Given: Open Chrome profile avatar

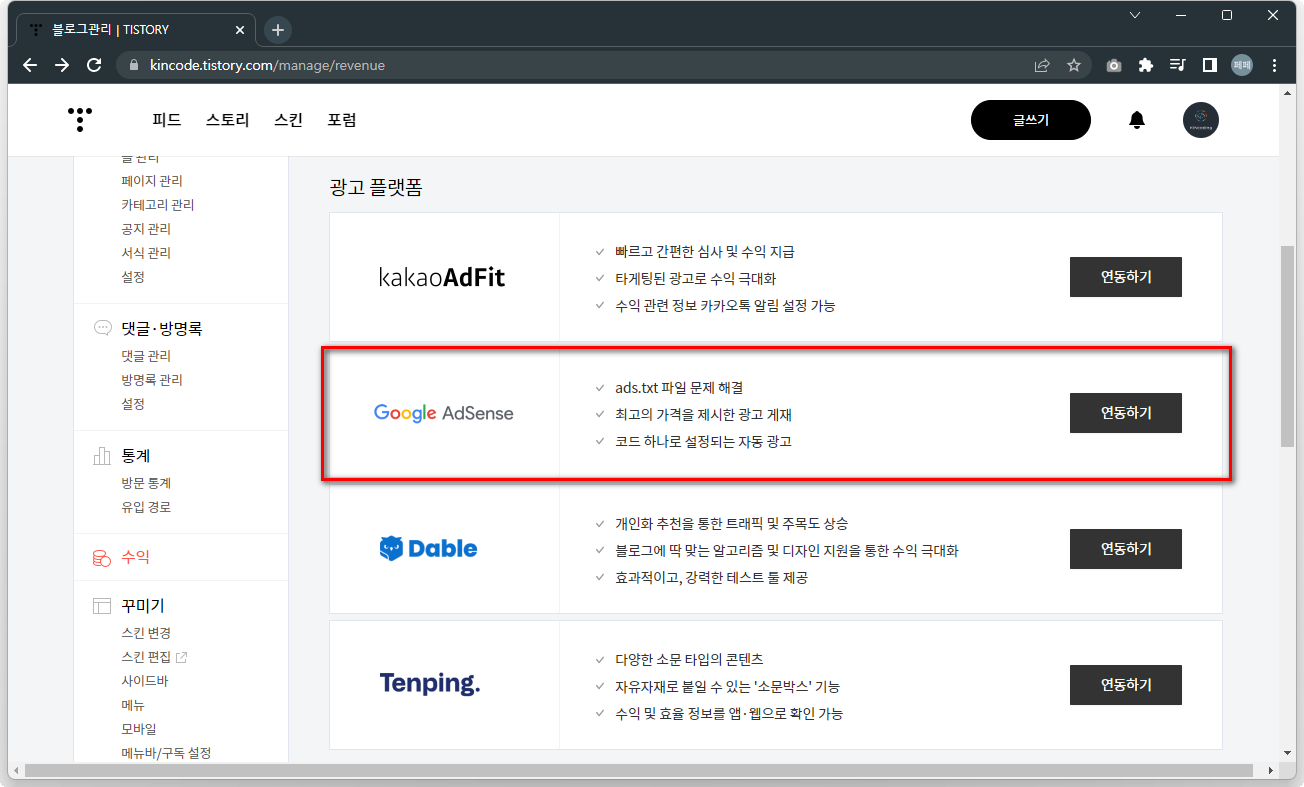Looking at the screenshot, I should pos(1242,65).
